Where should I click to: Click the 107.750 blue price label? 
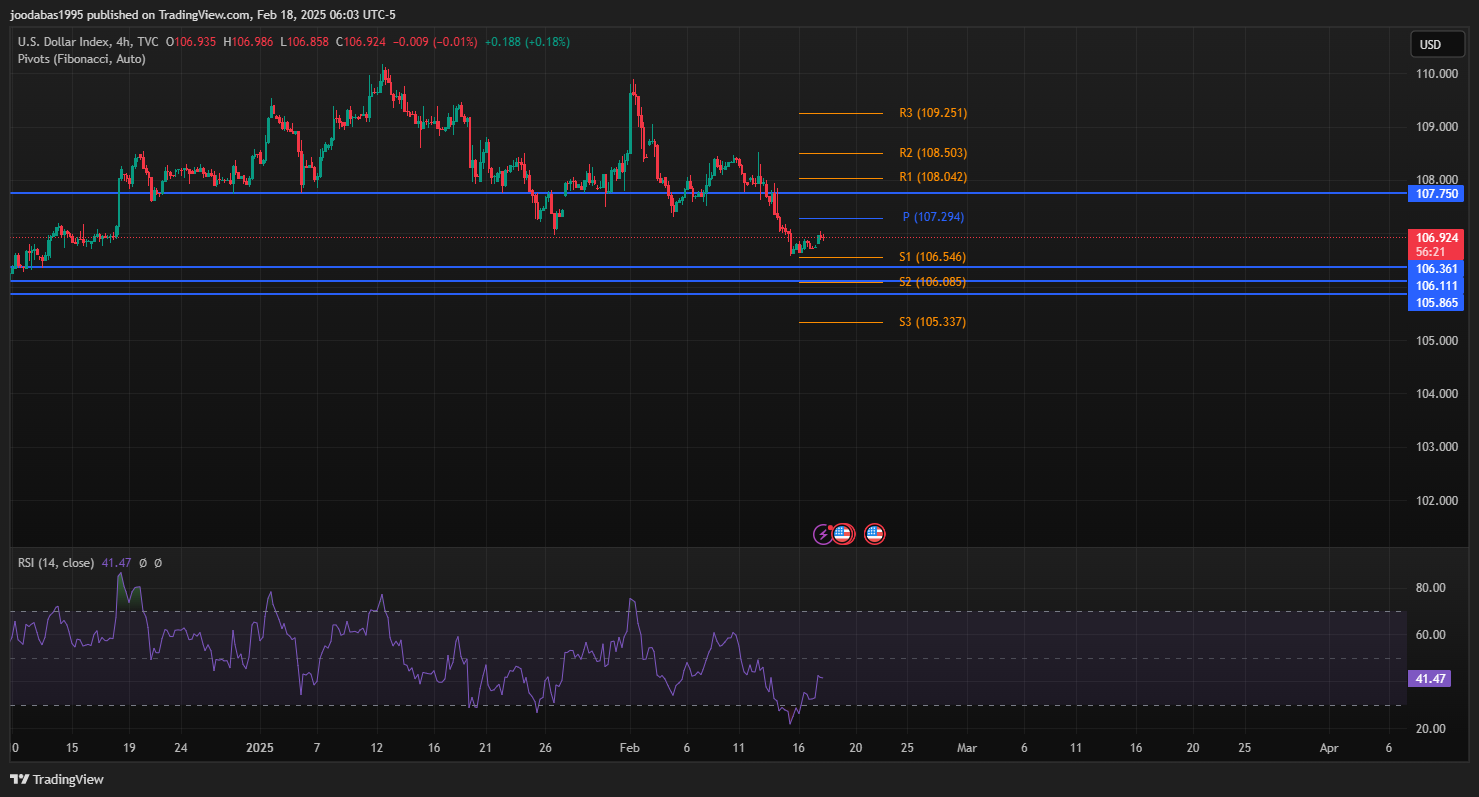pyautogui.click(x=1435, y=193)
